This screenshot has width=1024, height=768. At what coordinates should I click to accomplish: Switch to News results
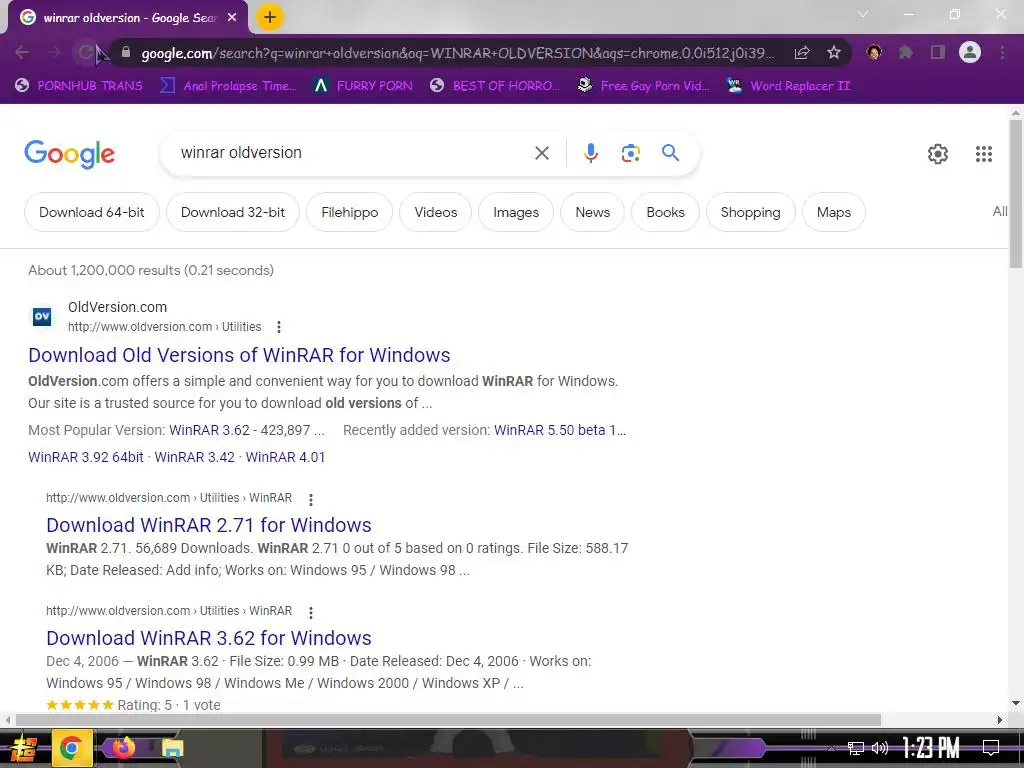592,212
